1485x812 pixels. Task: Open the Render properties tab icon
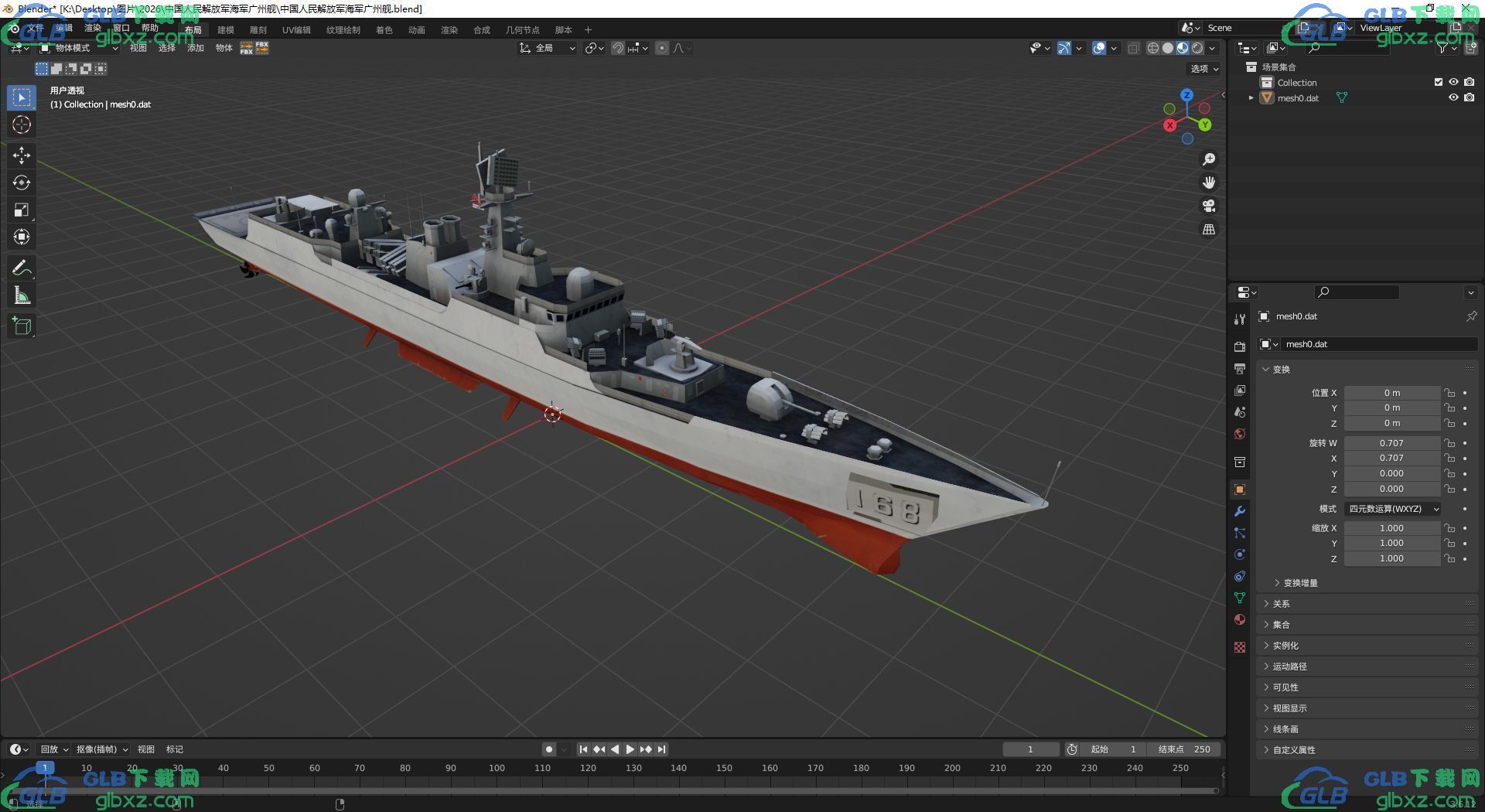(x=1240, y=346)
